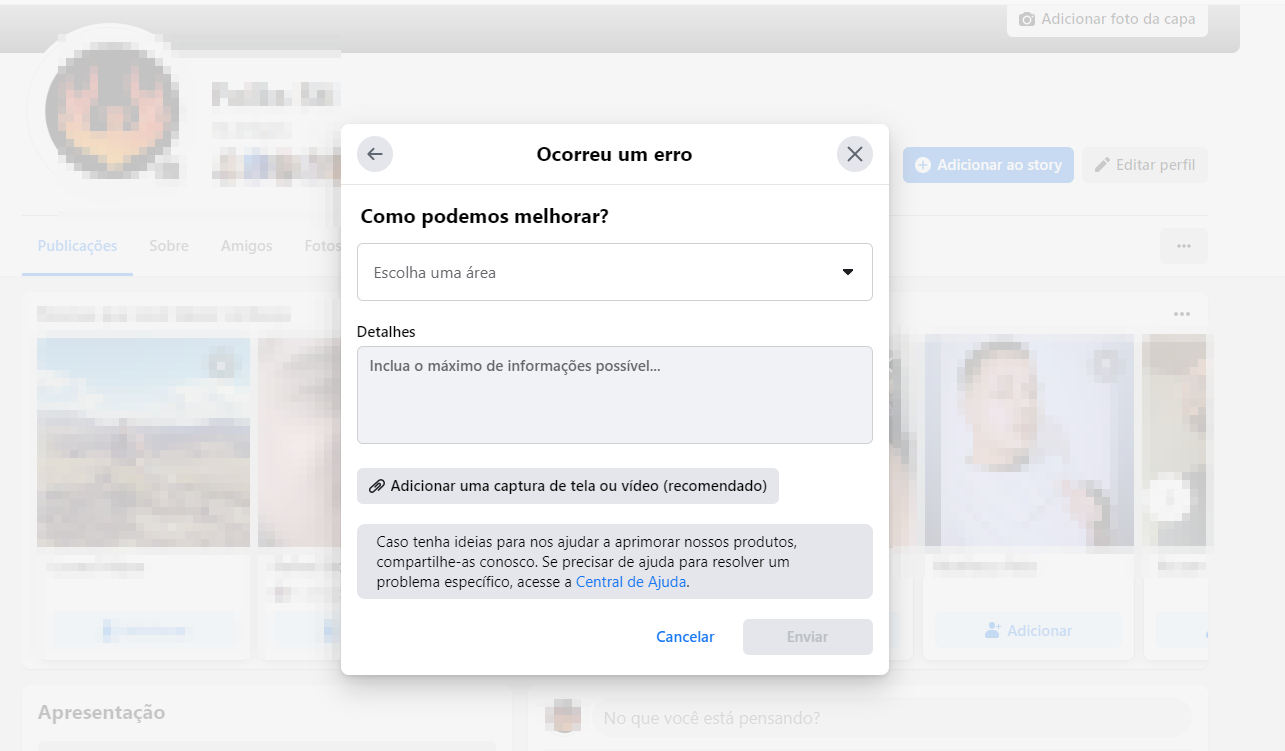1285x751 pixels.
Task: Click the blurred profile picture
Action: (112, 110)
